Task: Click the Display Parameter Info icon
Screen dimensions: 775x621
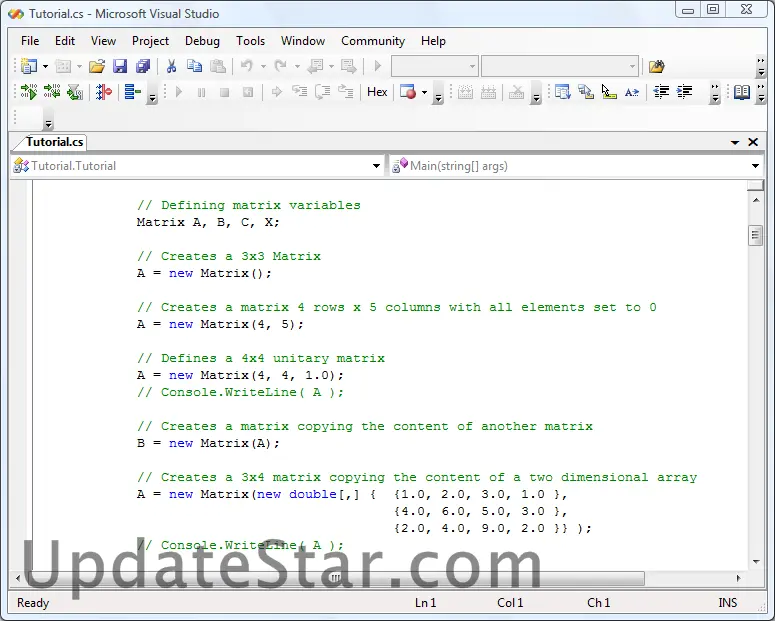Action: click(586, 92)
